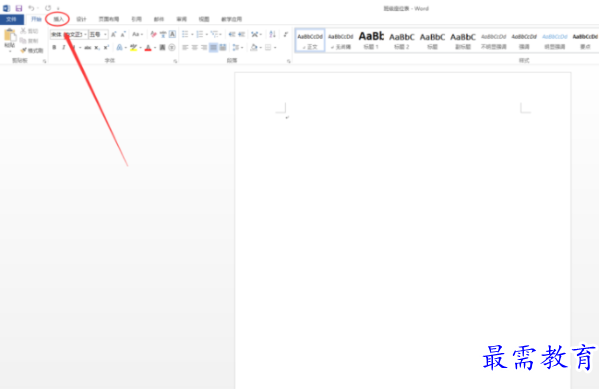Clear all formatting with the eraser icon
The width and height of the screenshot is (604, 389).
[153, 35]
